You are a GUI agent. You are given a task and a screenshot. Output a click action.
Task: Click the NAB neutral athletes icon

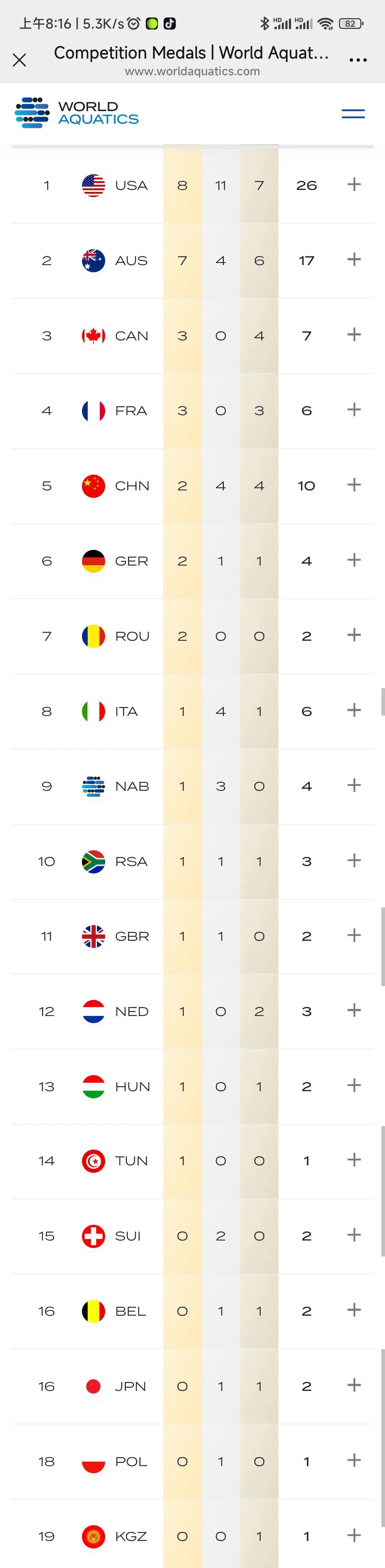(x=93, y=786)
